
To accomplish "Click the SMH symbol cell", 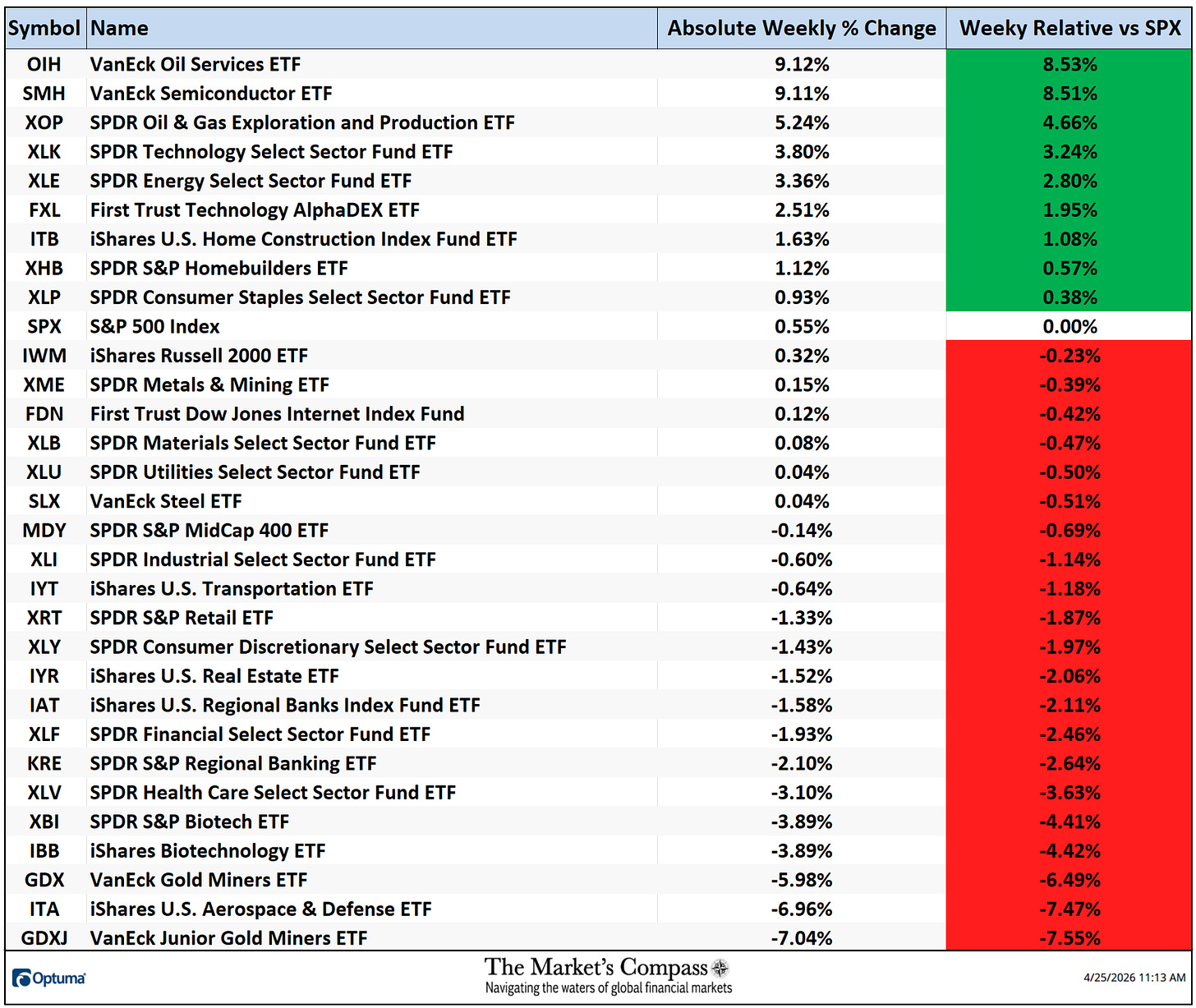I will 44,94.
